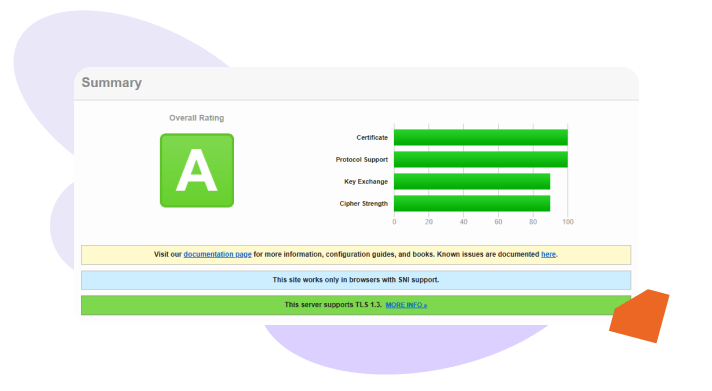Click the SNI support notice text
The image size is (712, 391).
pos(356,280)
